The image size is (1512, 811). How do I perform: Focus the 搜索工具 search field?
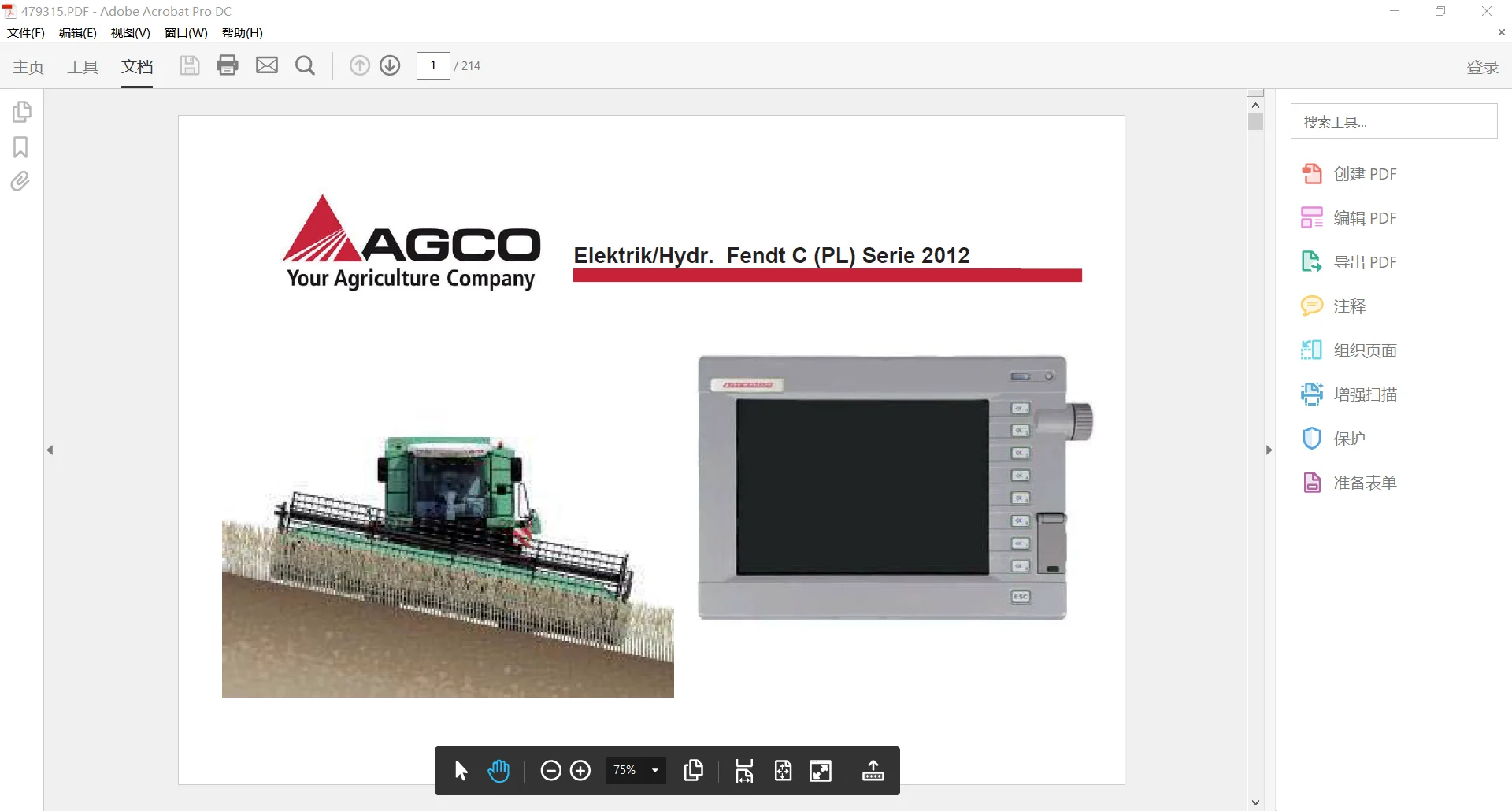1394,121
